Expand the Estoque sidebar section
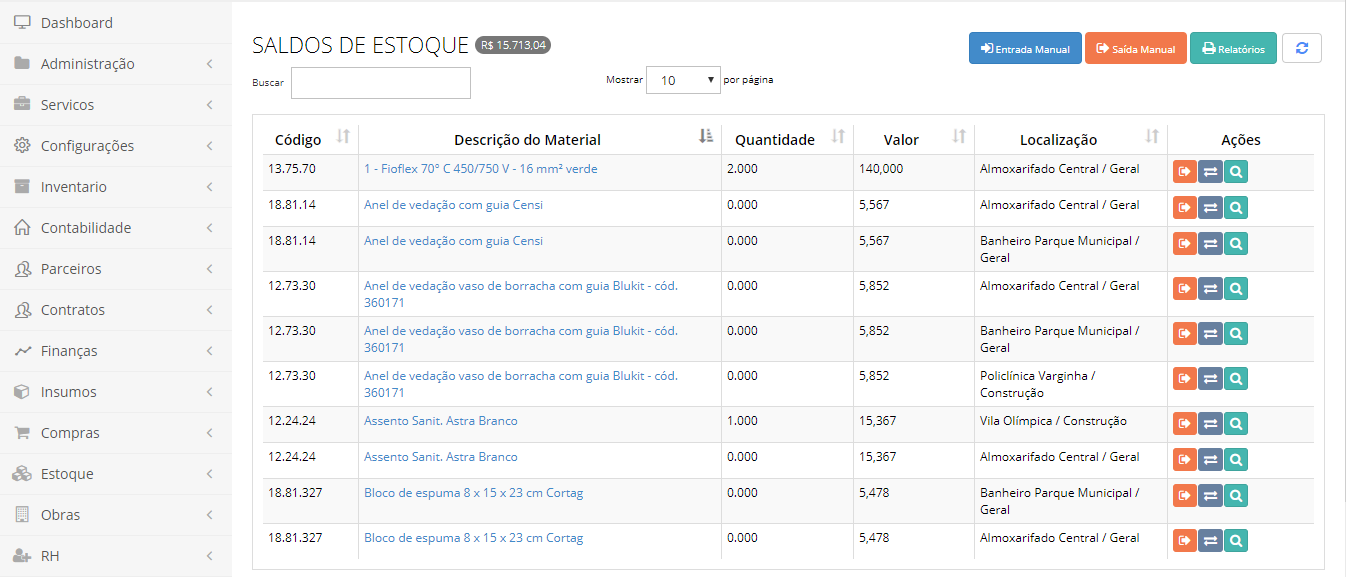 coord(116,474)
